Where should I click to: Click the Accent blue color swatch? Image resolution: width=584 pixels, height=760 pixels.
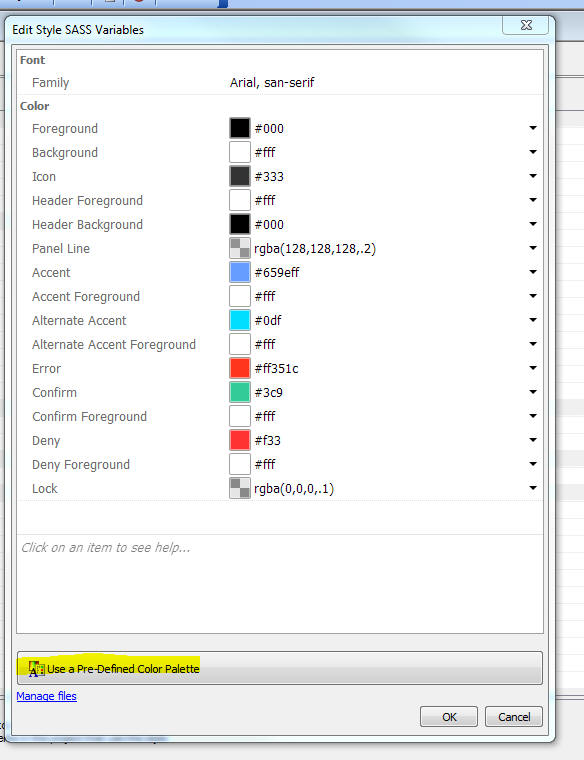coord(239,272)
